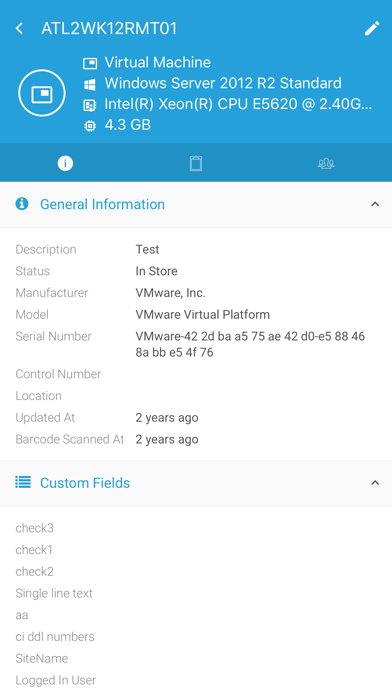Tap the SiteName custom field
Screen dimensions: 392x696
pos(42,659)
